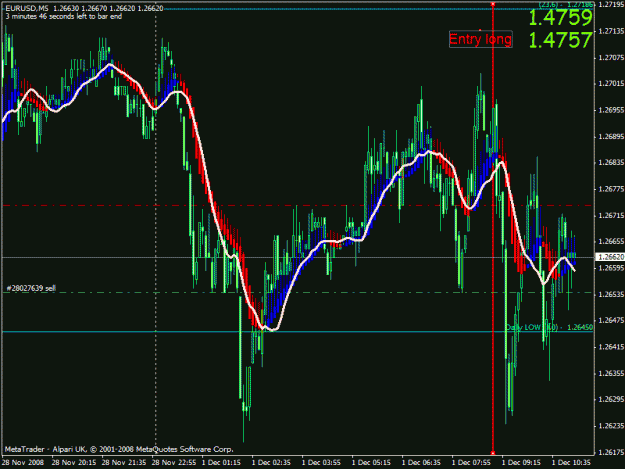This screenshot has width=625, height=469.
Task: Click the '28 Nov 21:35' time axis label
Action: point(124,463)
